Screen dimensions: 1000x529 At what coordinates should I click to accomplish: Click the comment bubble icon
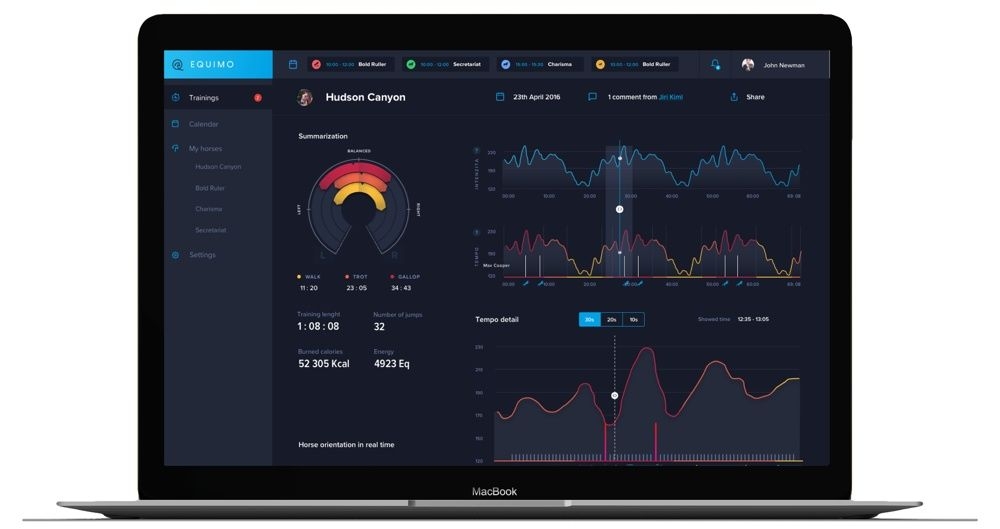tap(592, 97)
